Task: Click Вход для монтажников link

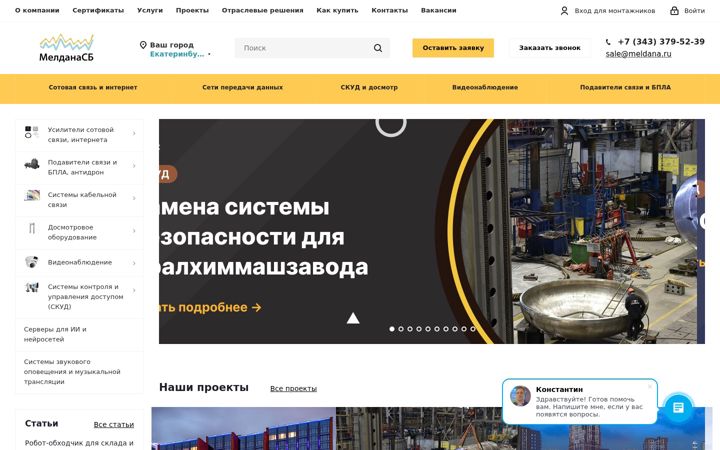Action: click(615, 11)
